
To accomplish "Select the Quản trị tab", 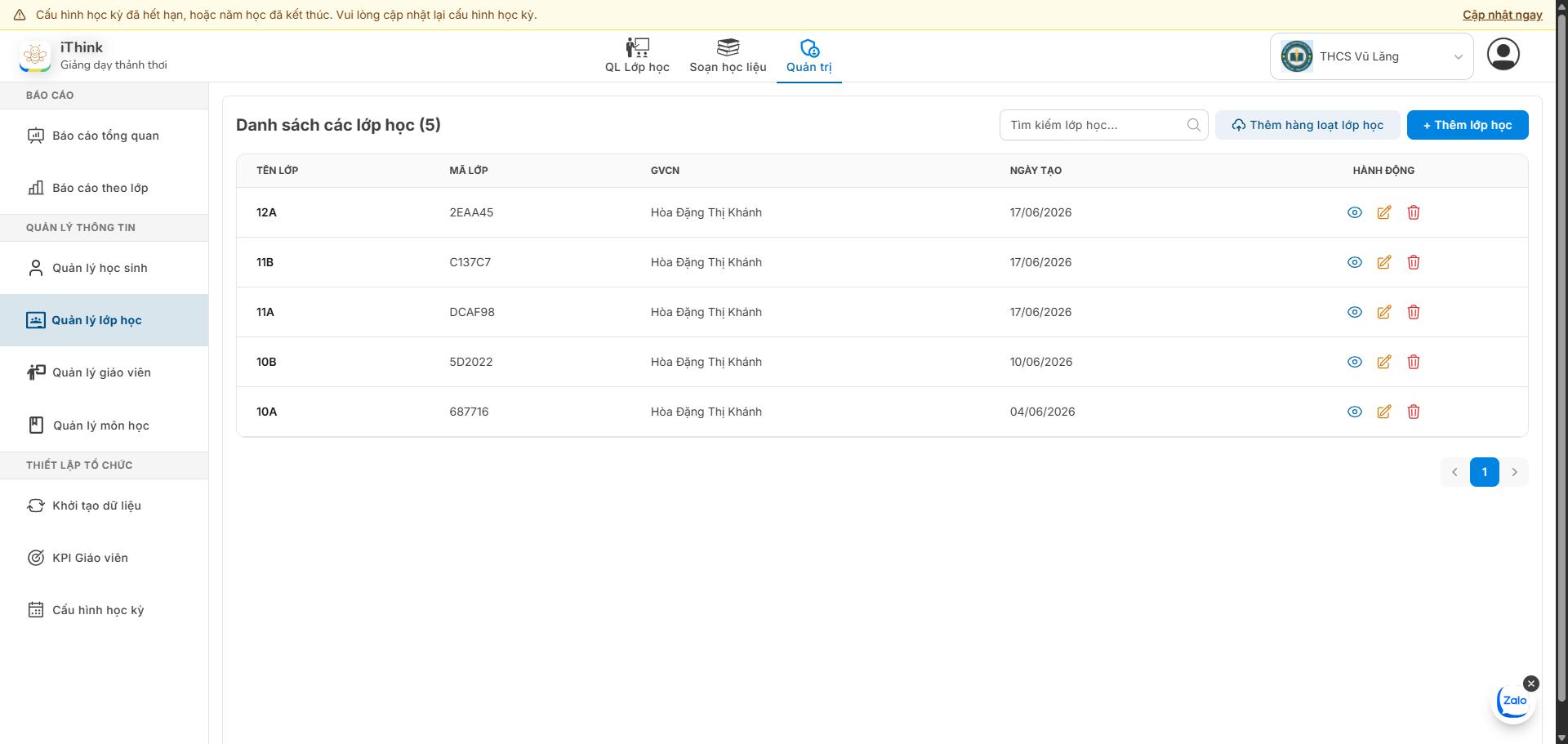I will (x=809, y=56).
